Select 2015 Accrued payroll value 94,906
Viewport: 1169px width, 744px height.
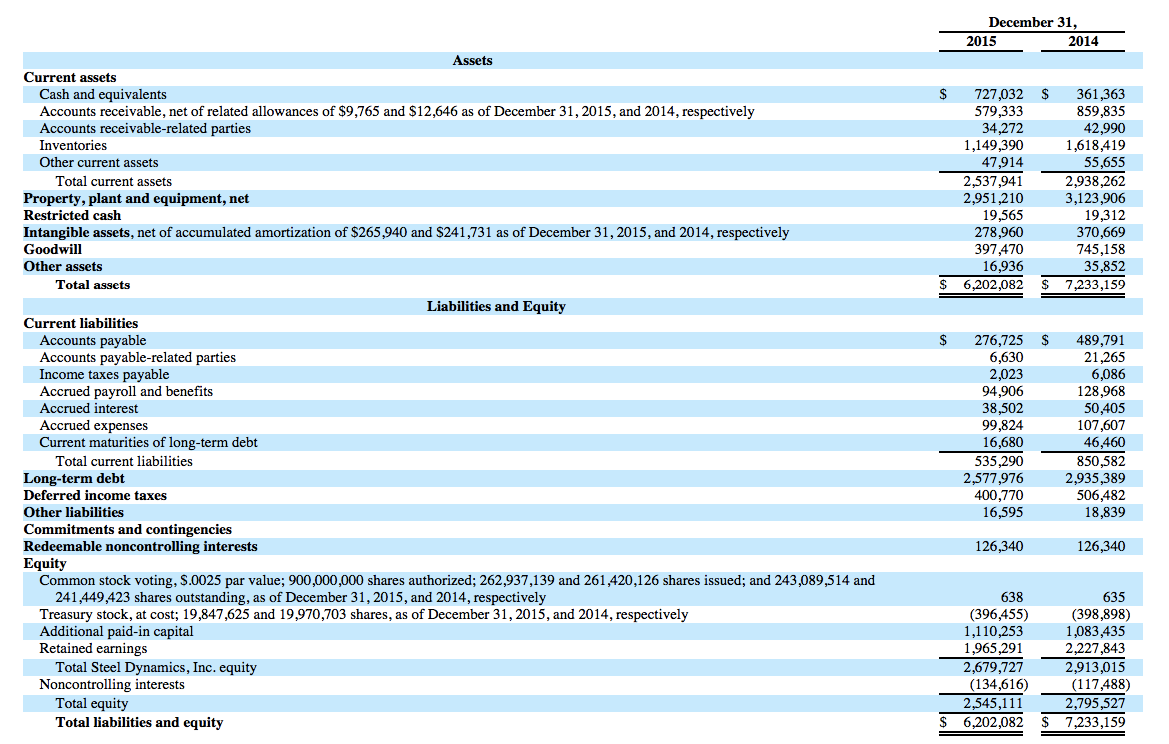(1002, 391)
